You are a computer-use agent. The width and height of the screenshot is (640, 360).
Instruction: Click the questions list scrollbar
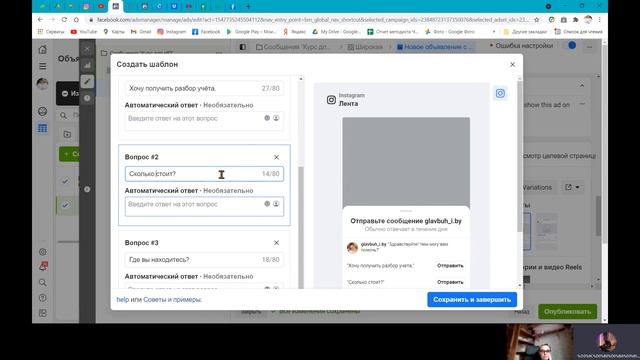click(301, 226)
